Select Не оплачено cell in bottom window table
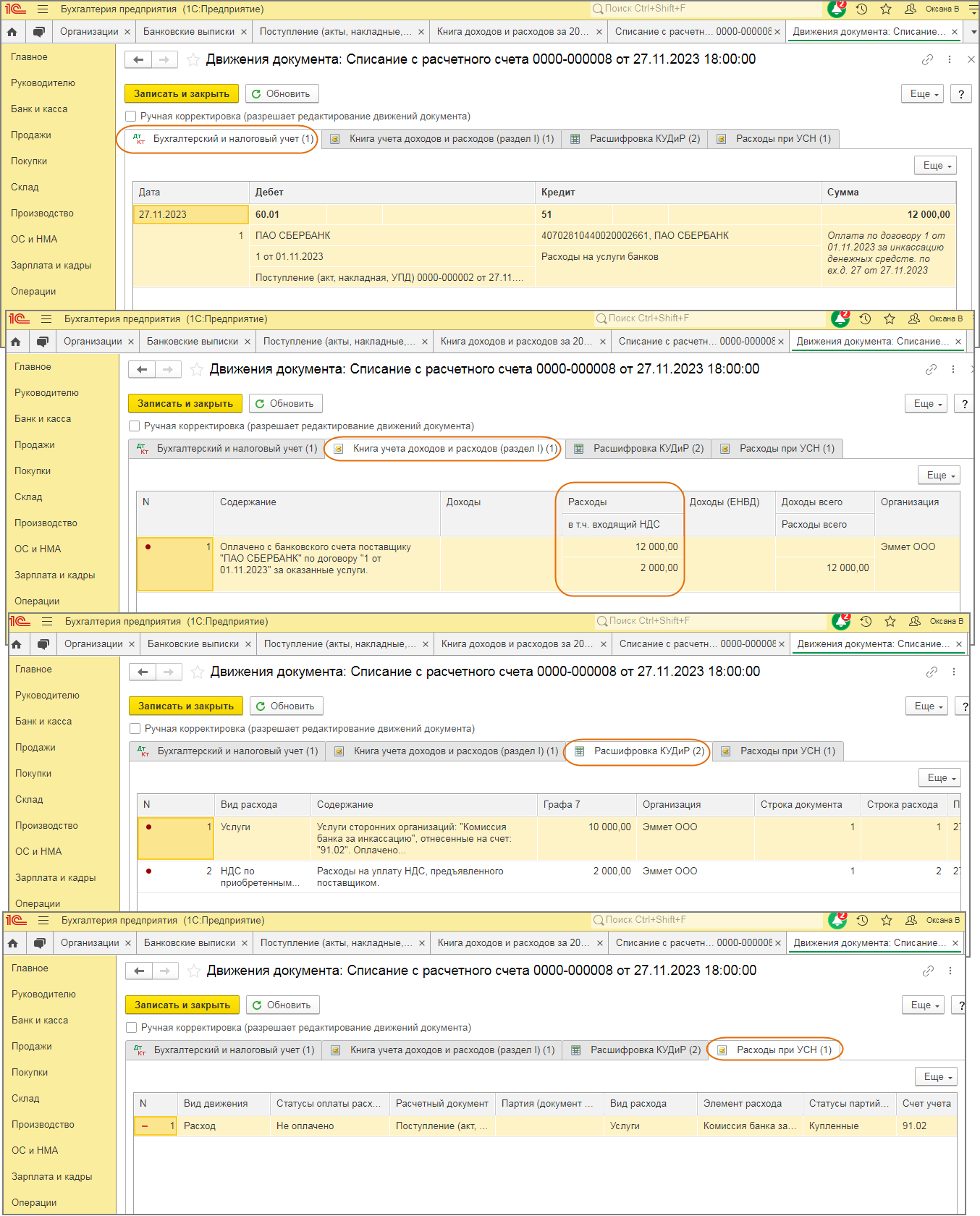Screen dimensions: 980x1216 pos(329,1126)
